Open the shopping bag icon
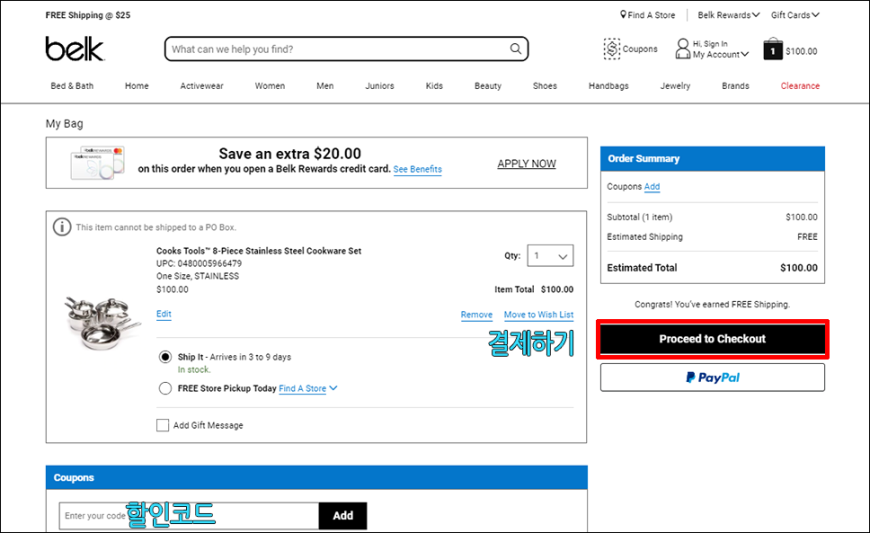870x533 pixels. pyautogui.click(x=772, y=49)
